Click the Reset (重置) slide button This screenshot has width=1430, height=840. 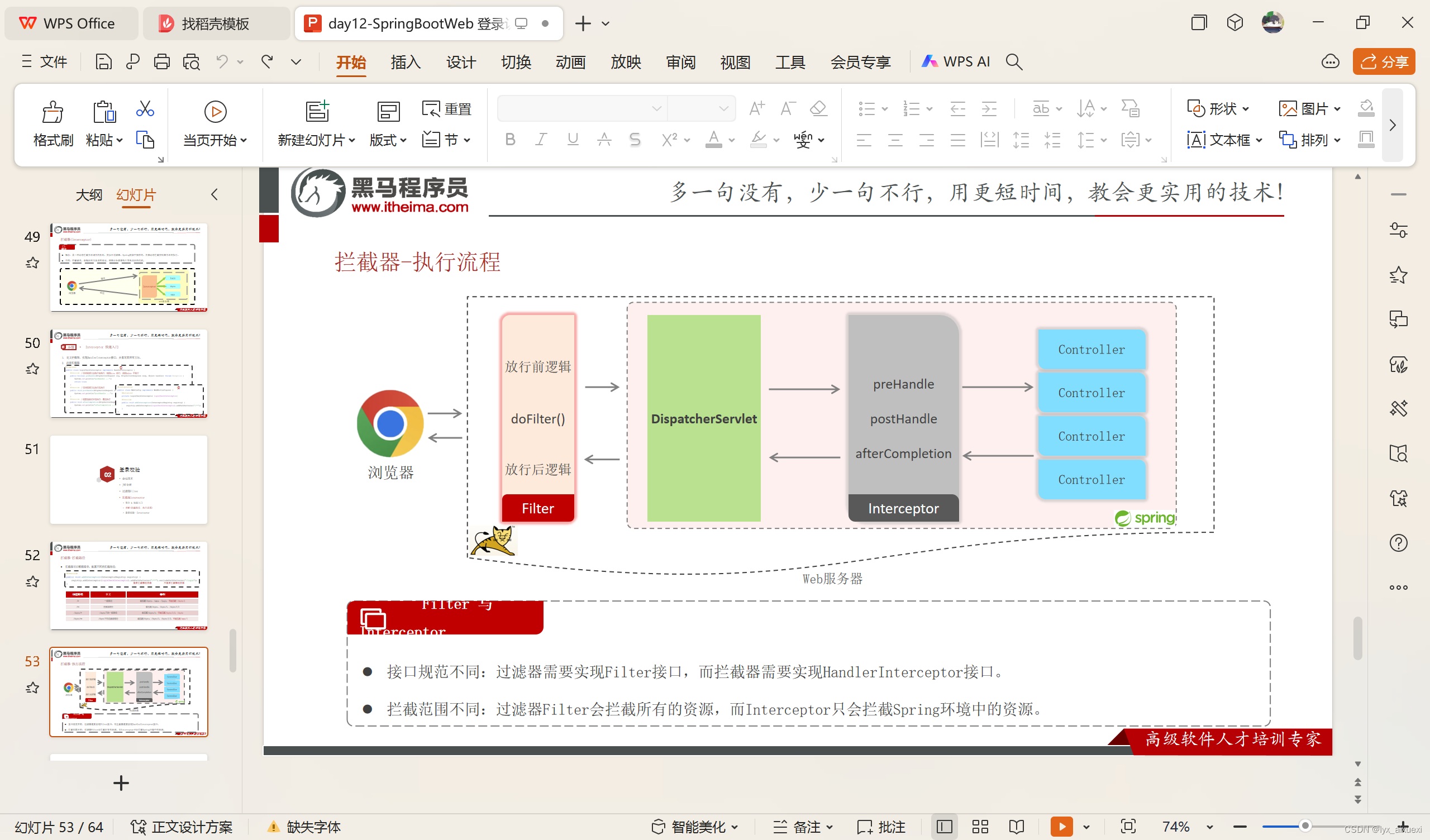tap(446, 108)
